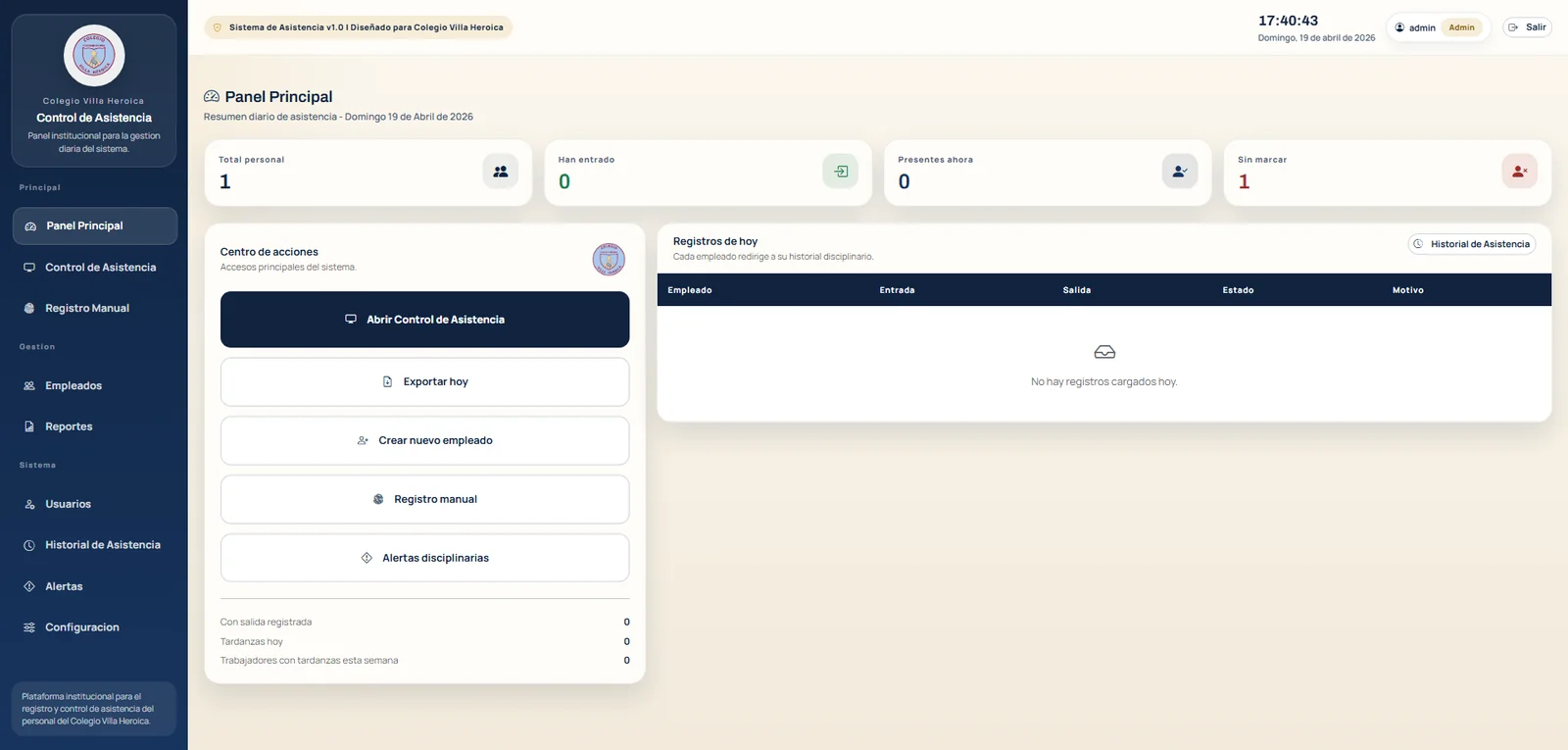Click the Reportes document icon in sidebar

(29, 426)
